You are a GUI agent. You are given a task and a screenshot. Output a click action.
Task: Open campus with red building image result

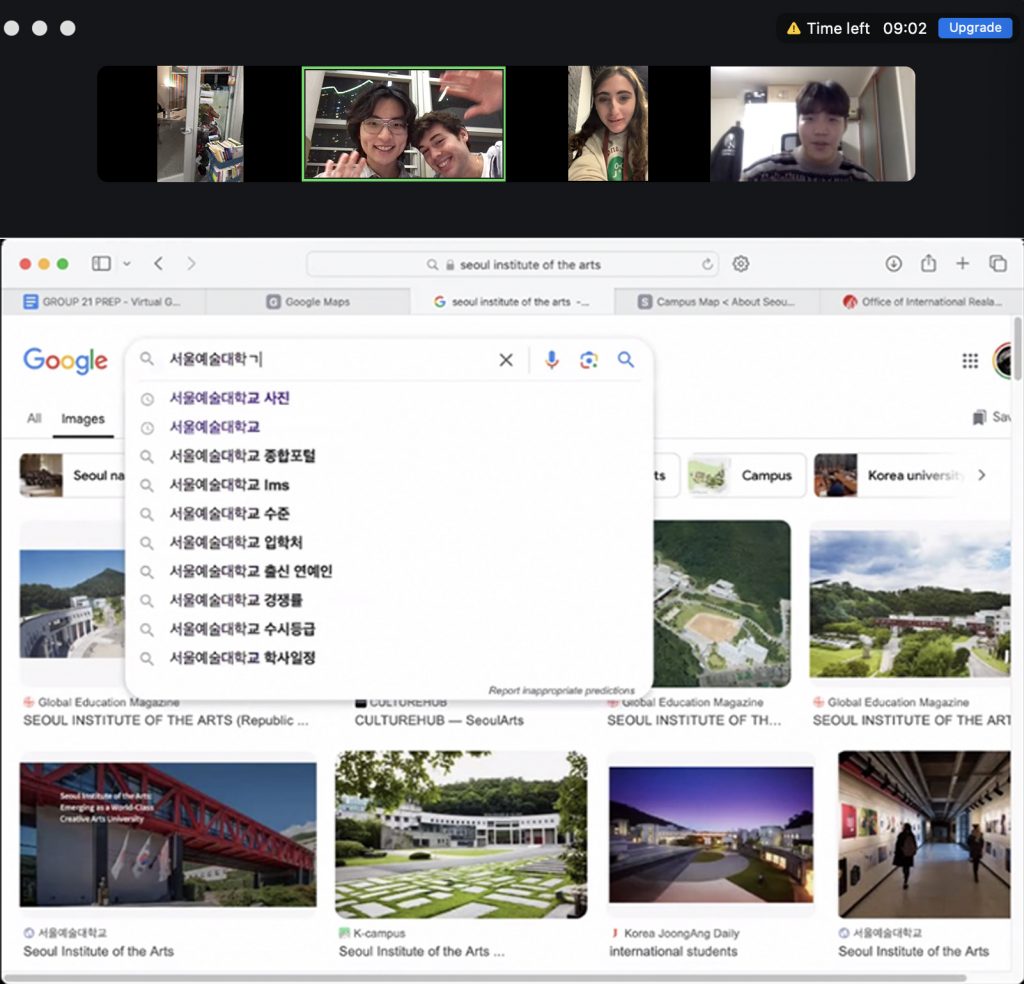[910, 603]
